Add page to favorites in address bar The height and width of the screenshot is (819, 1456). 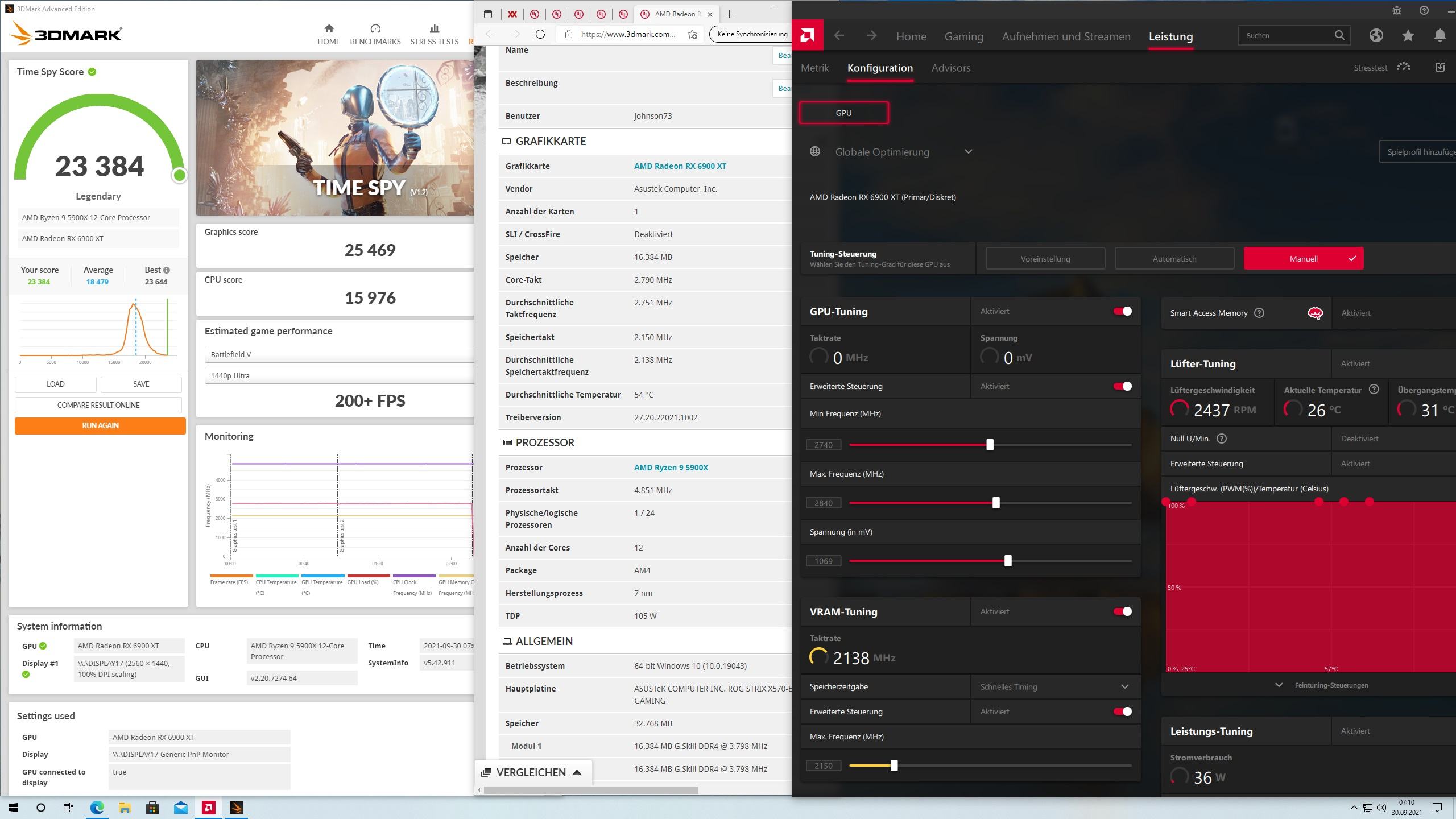(692, 34)
